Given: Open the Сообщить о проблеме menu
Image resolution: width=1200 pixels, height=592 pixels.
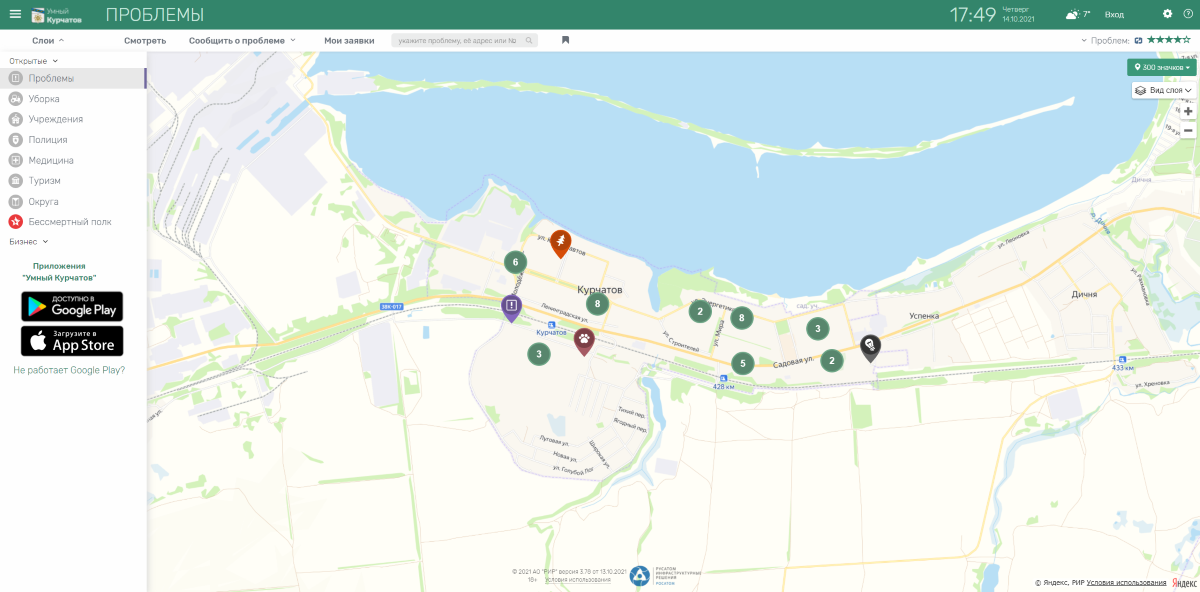Looking at the screenshot, I should (242, 41).
